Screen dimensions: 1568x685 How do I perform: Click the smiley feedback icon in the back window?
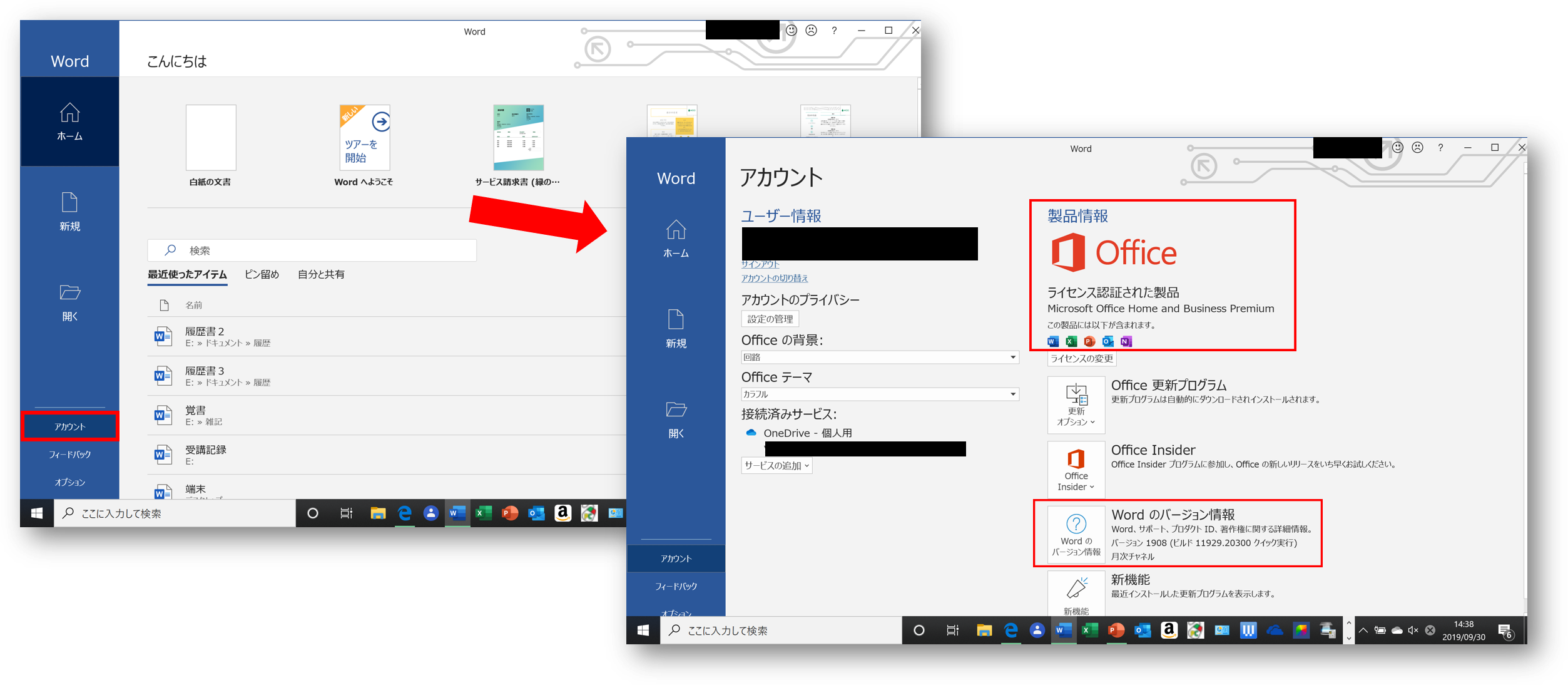click(792, 30)
